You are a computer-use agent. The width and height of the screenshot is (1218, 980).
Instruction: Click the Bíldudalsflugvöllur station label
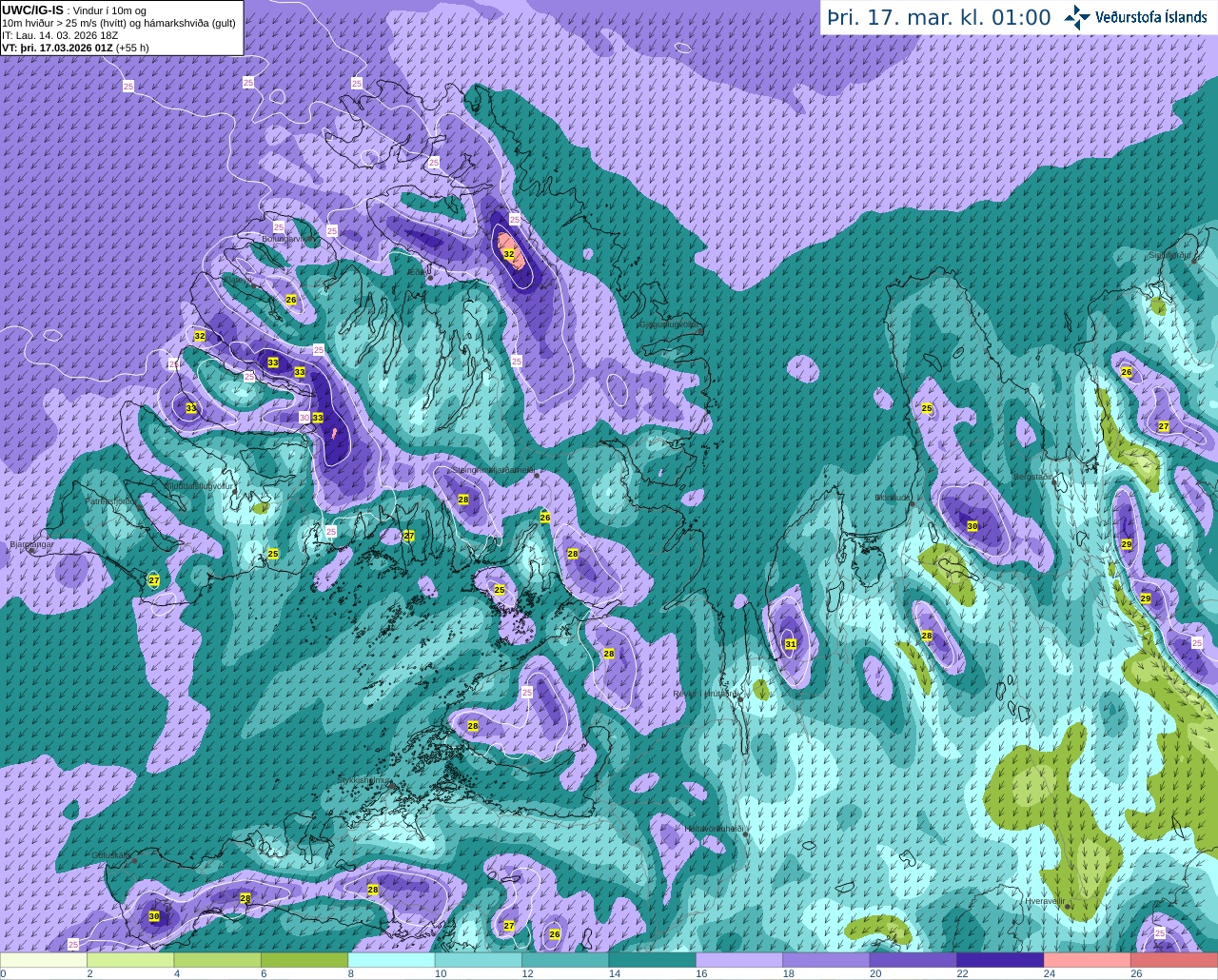[x=199, y=485]
